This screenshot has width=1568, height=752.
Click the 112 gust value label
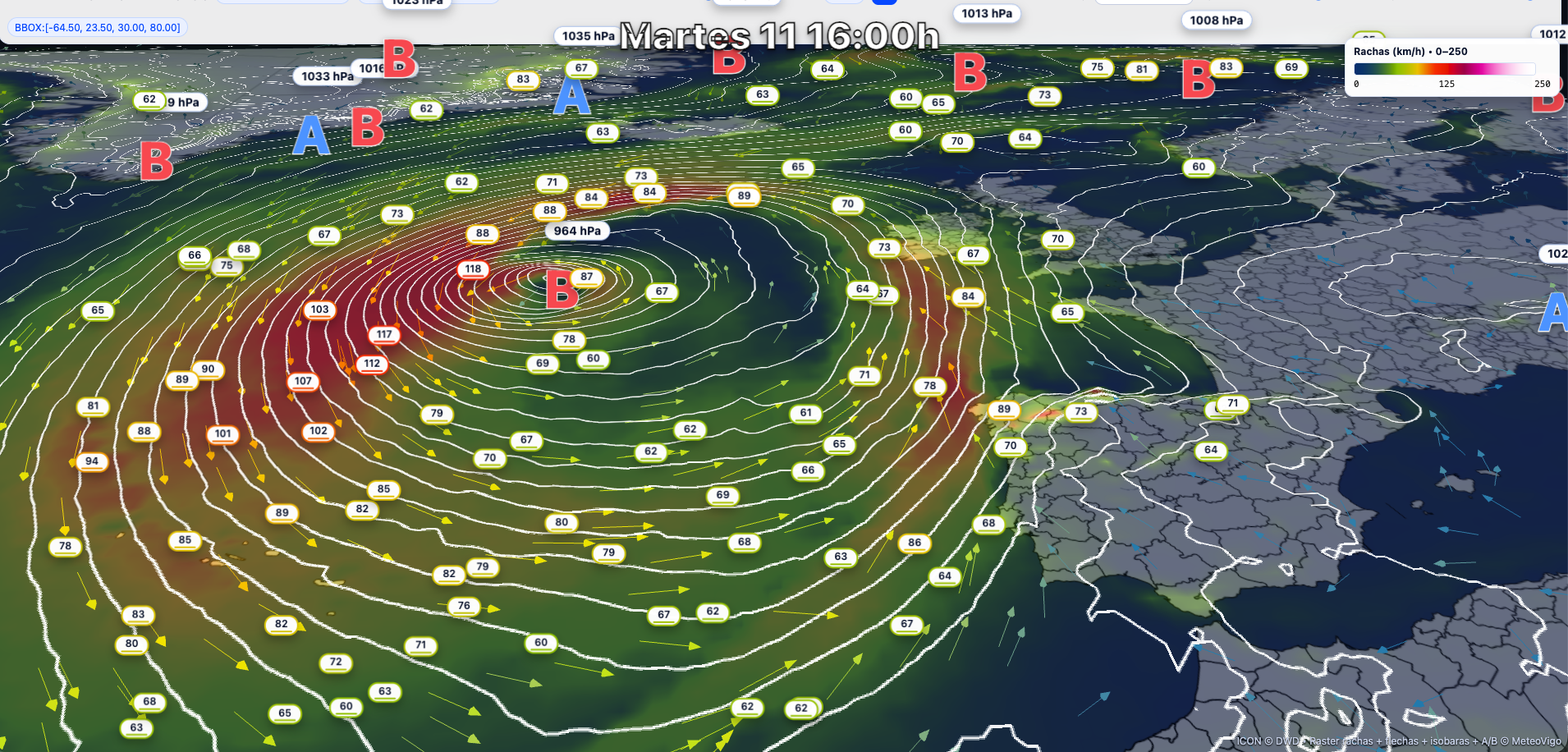click(372, 363)
